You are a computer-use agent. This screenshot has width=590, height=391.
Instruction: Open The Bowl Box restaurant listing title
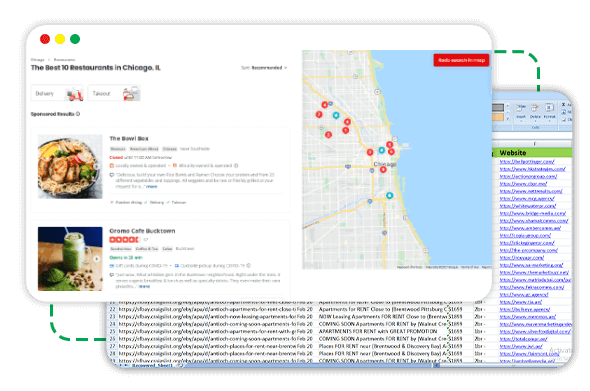point(129,138)
